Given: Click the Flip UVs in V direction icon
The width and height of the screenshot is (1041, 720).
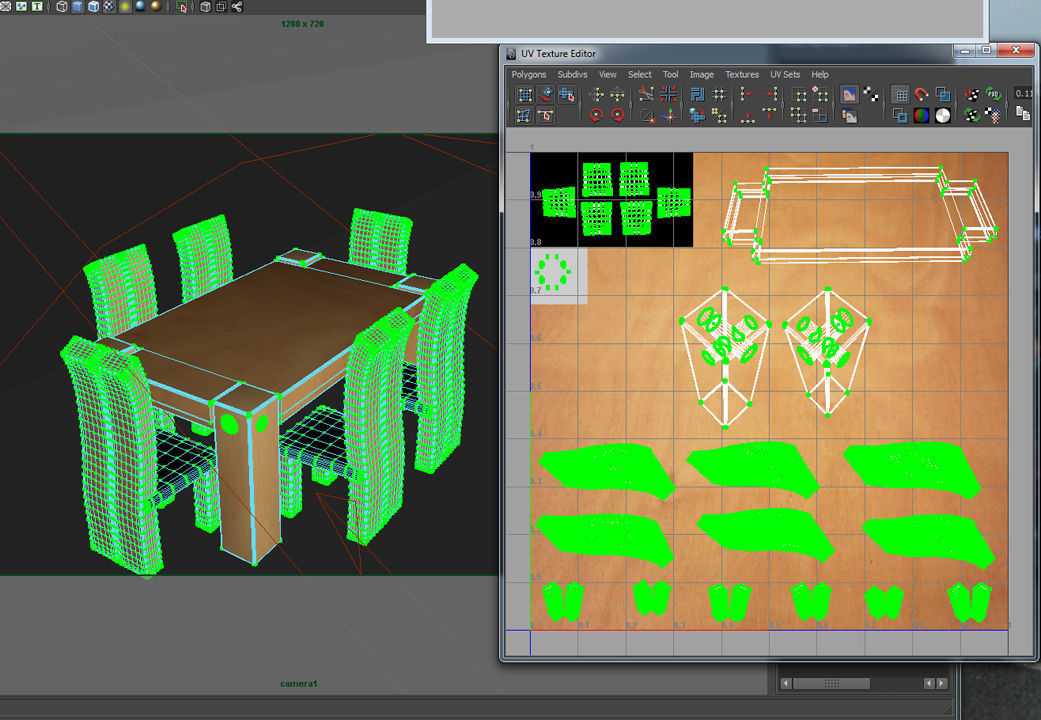Looking at the screenshot, I should point(617,94).
